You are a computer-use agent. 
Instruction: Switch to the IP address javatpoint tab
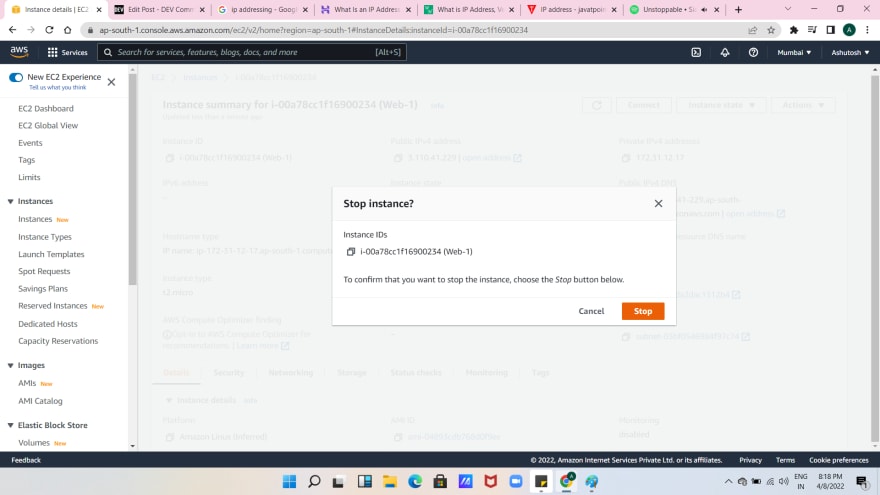pyautogui.click(x=571, y=10)
